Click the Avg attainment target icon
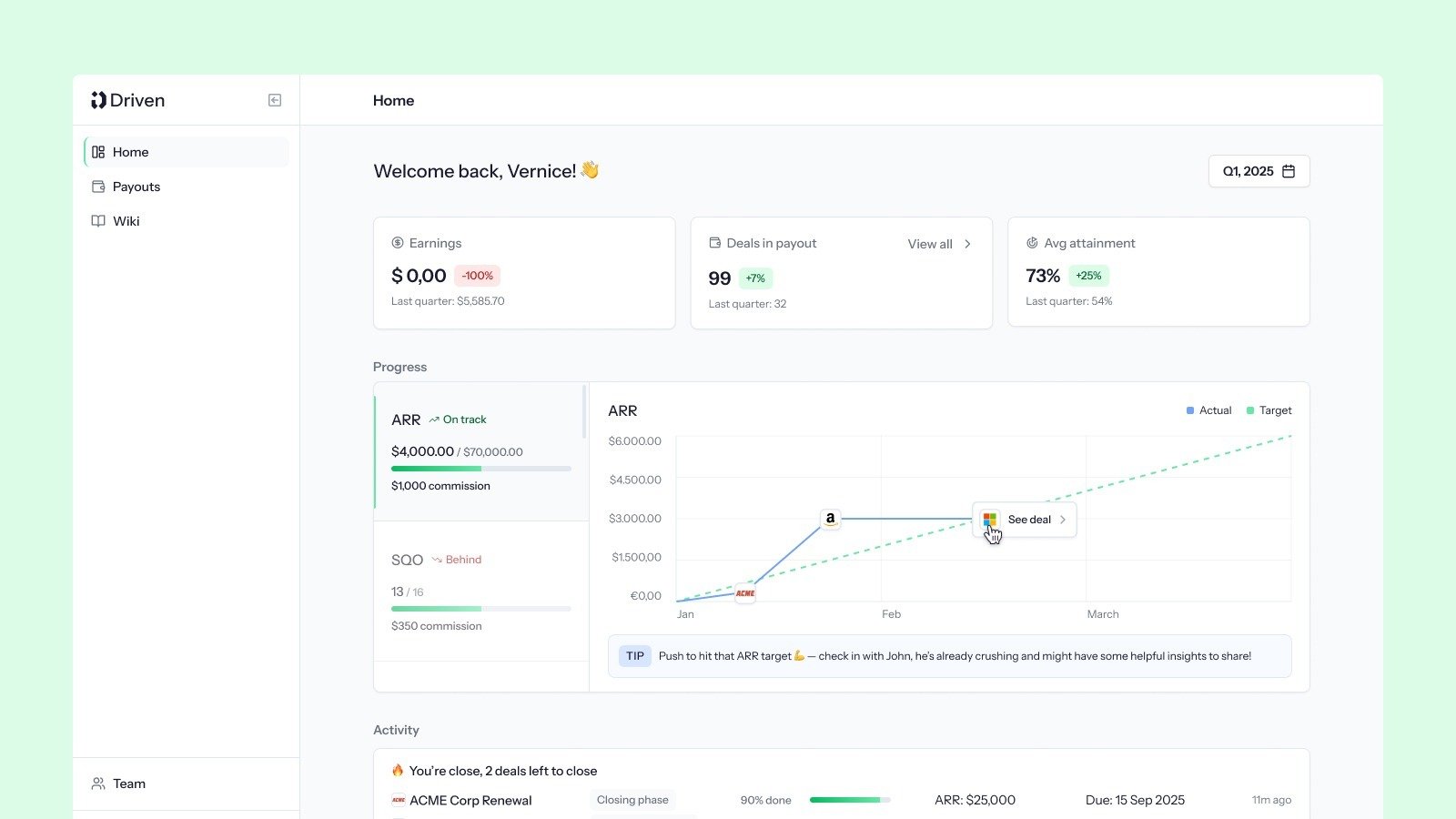The height and width of the screenshot is (819, 1456). (1032, 243)
